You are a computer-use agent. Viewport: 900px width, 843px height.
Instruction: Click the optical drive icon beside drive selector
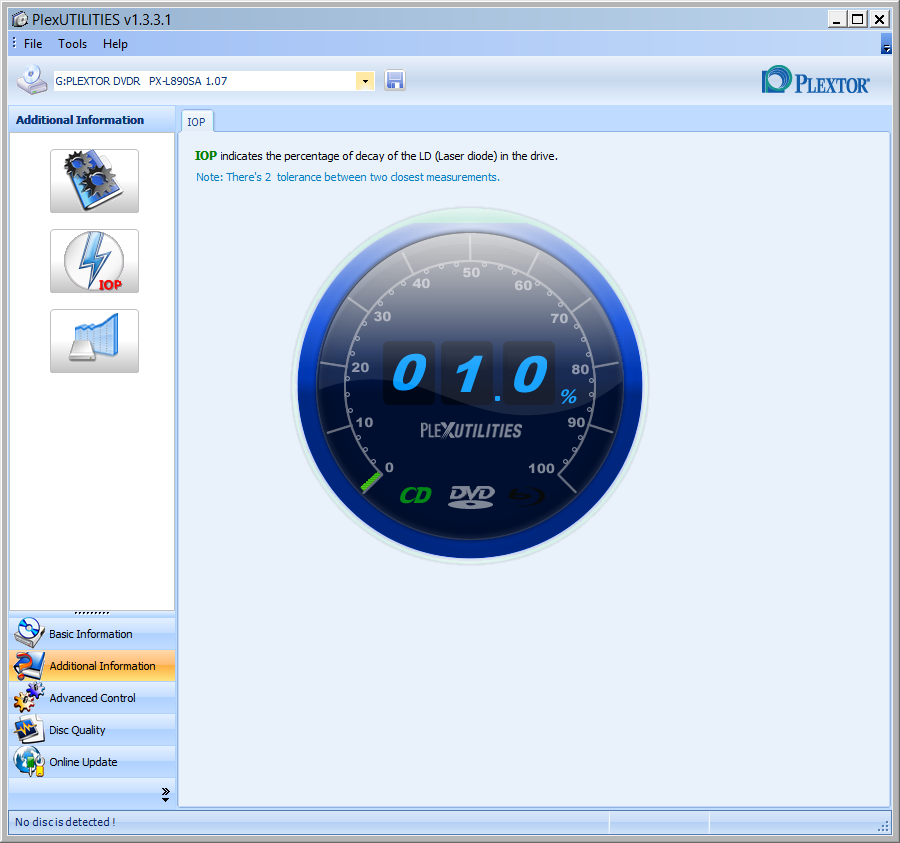[x=32, y=80]
